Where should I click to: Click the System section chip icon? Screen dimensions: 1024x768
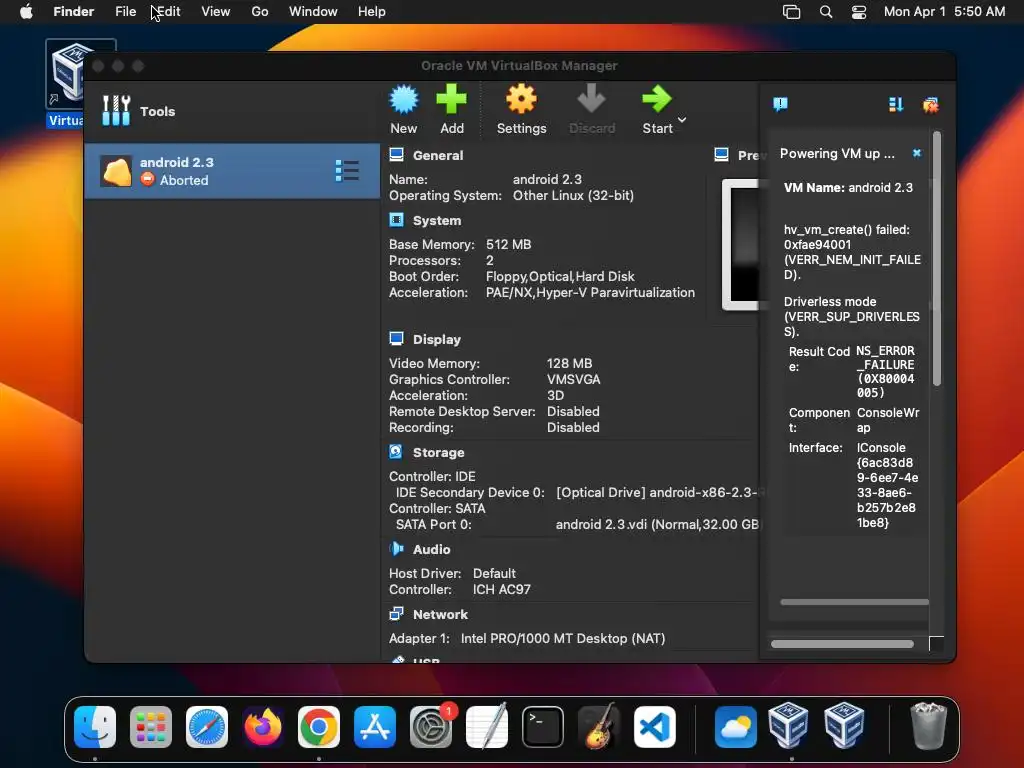tap(396, 220)
